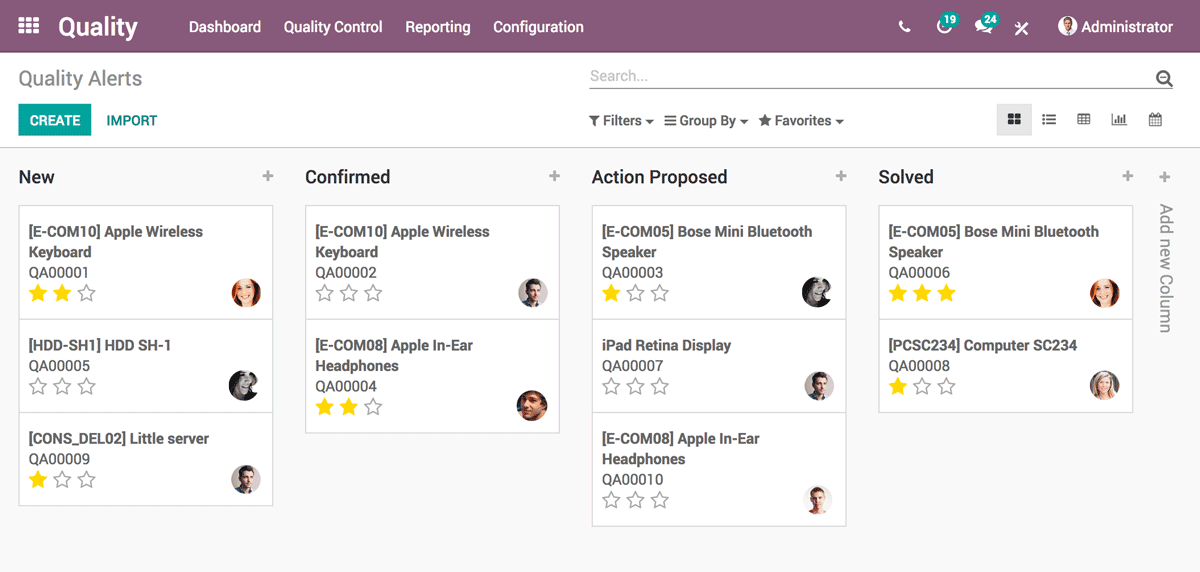Click search magnifier icon

(x=1164, y=78)
